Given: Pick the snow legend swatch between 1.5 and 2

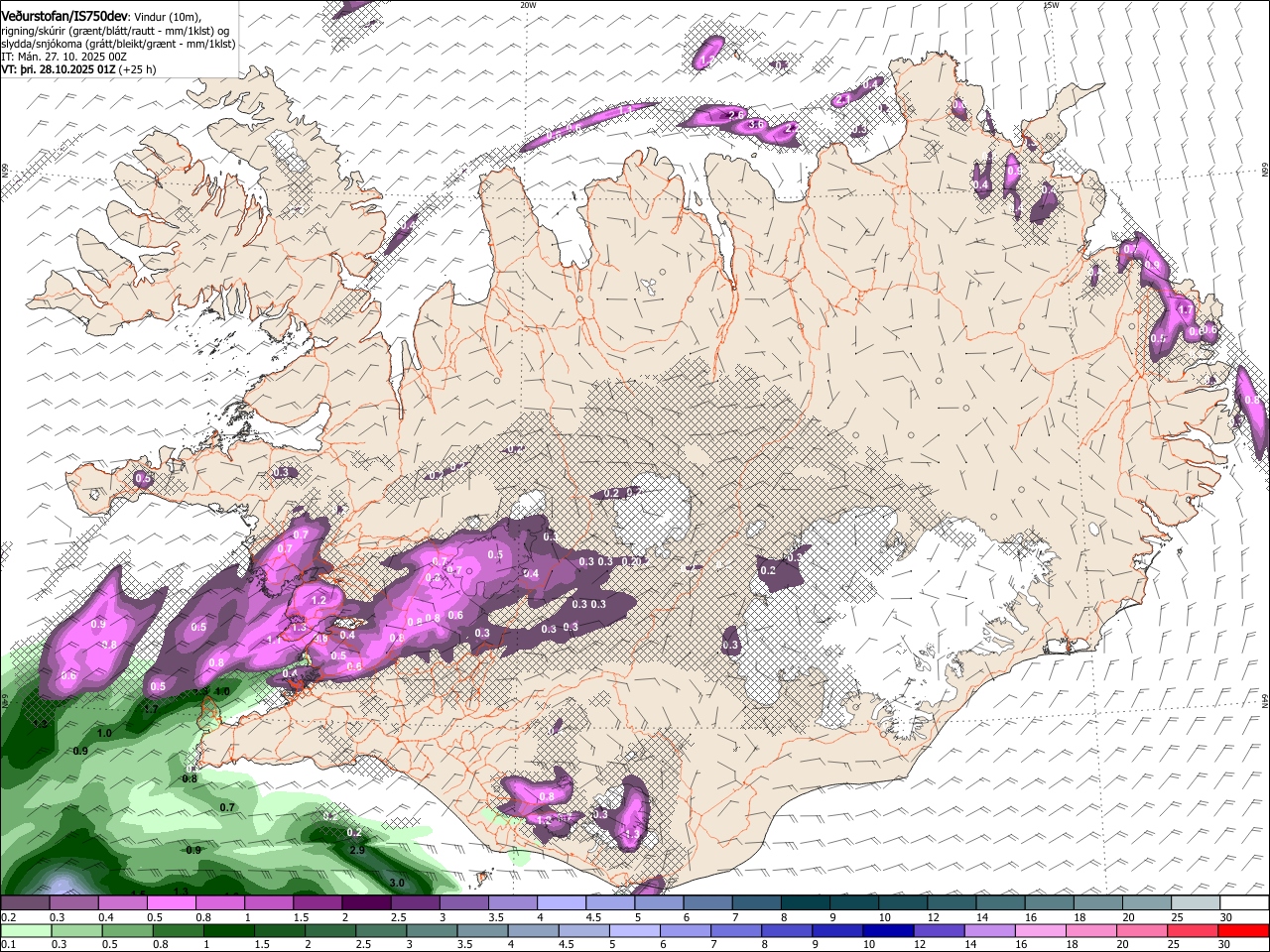Looking at the screenshot, I should click(x=317, y=903).
